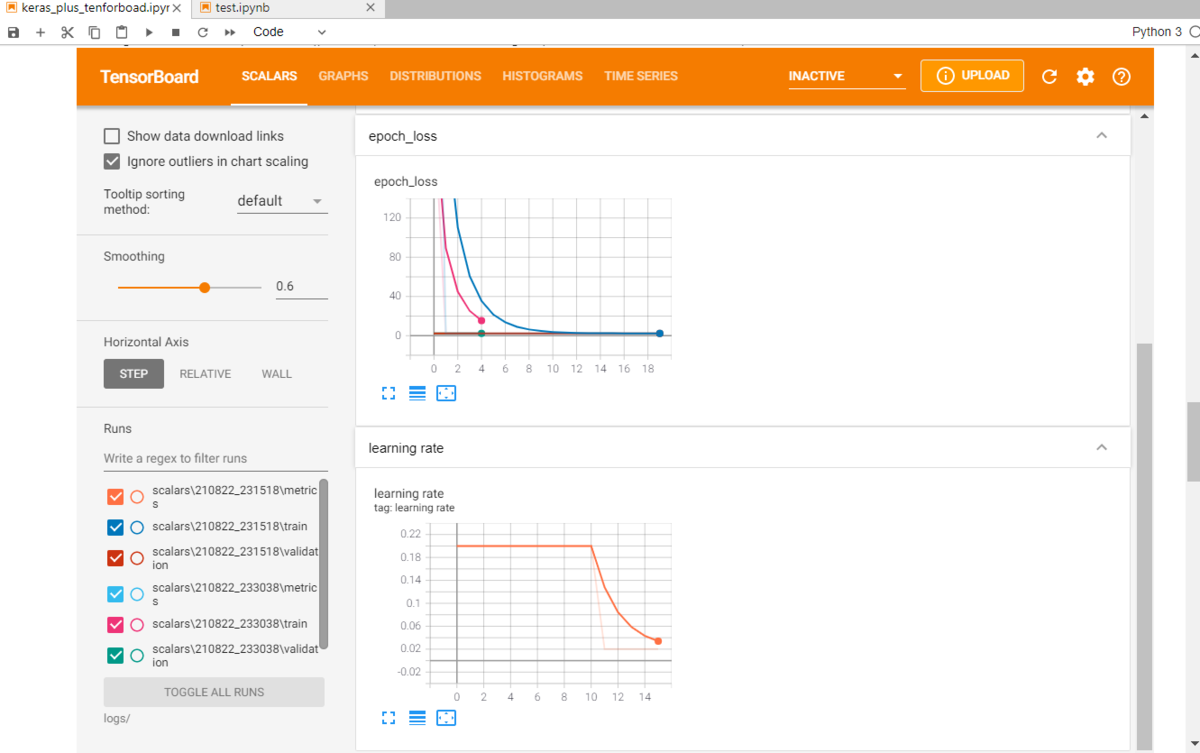
Task: Uncheck the 210822_233038\metrics run checkbox
Action: pyautogui.click(x=115, y=594)
